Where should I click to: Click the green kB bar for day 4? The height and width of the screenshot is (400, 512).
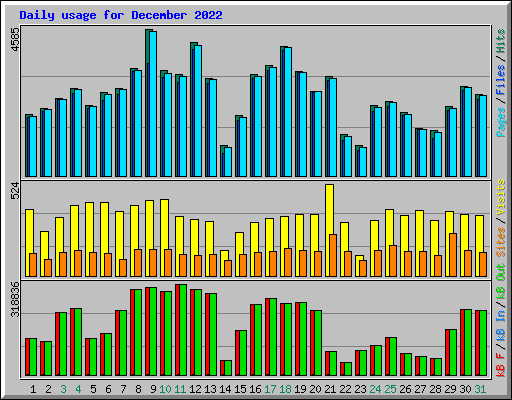(78, 342)
